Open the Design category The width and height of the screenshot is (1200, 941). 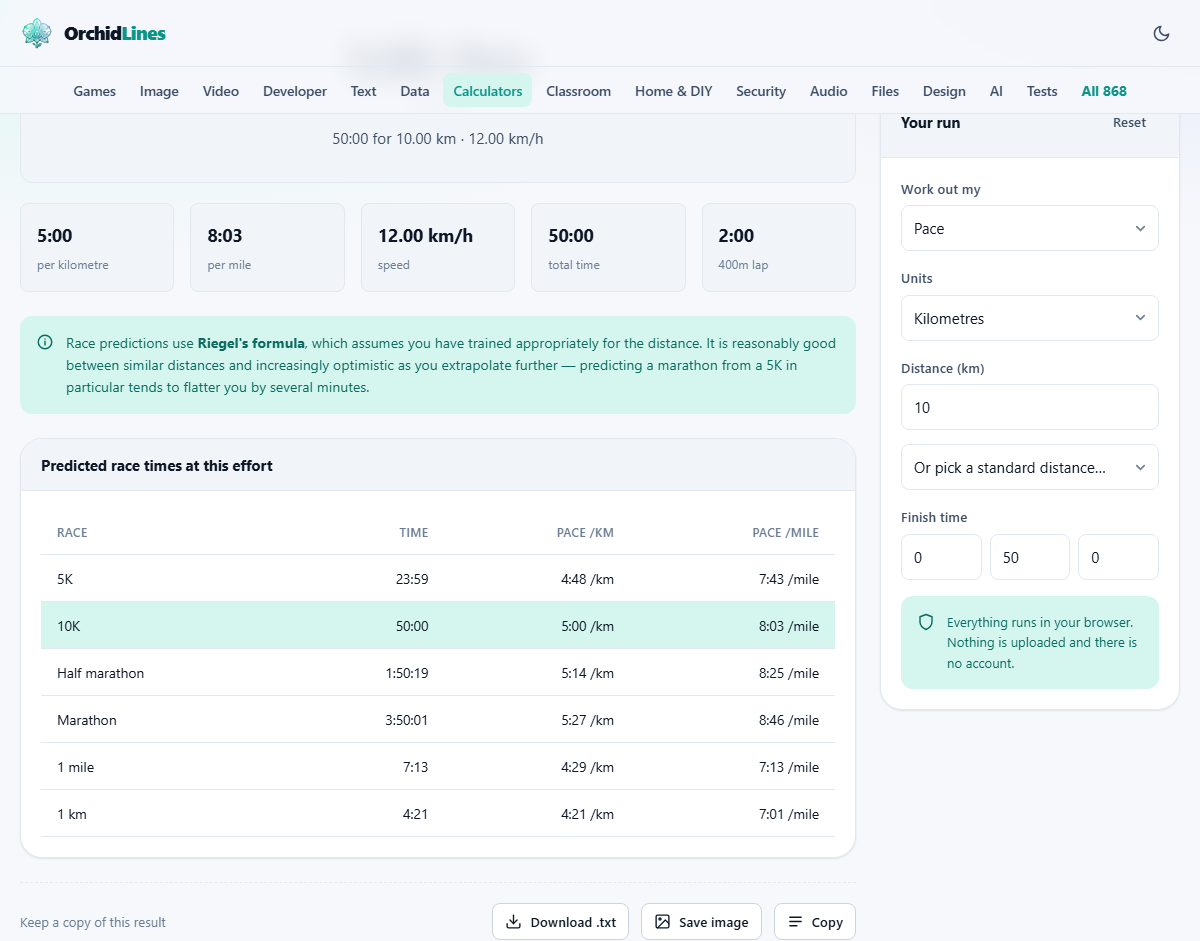(944, 91)
